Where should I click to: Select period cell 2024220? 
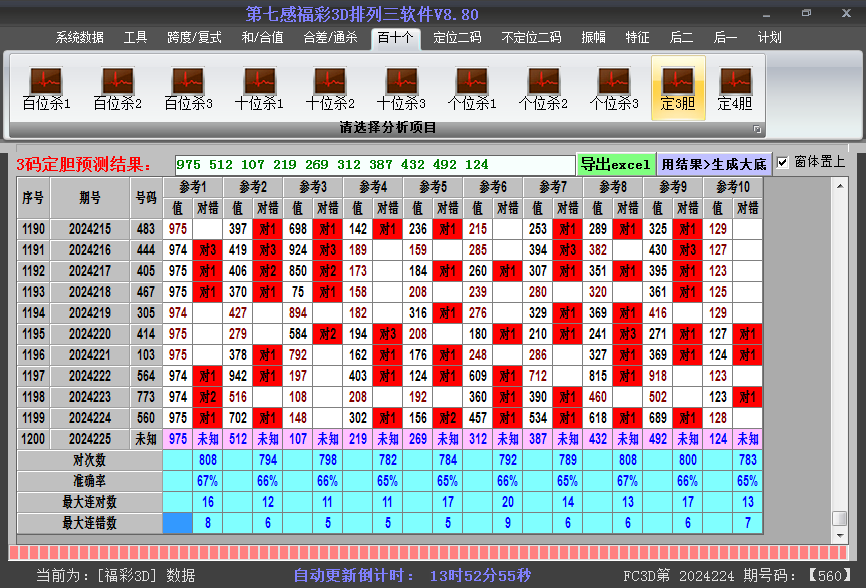click(89, 334)
